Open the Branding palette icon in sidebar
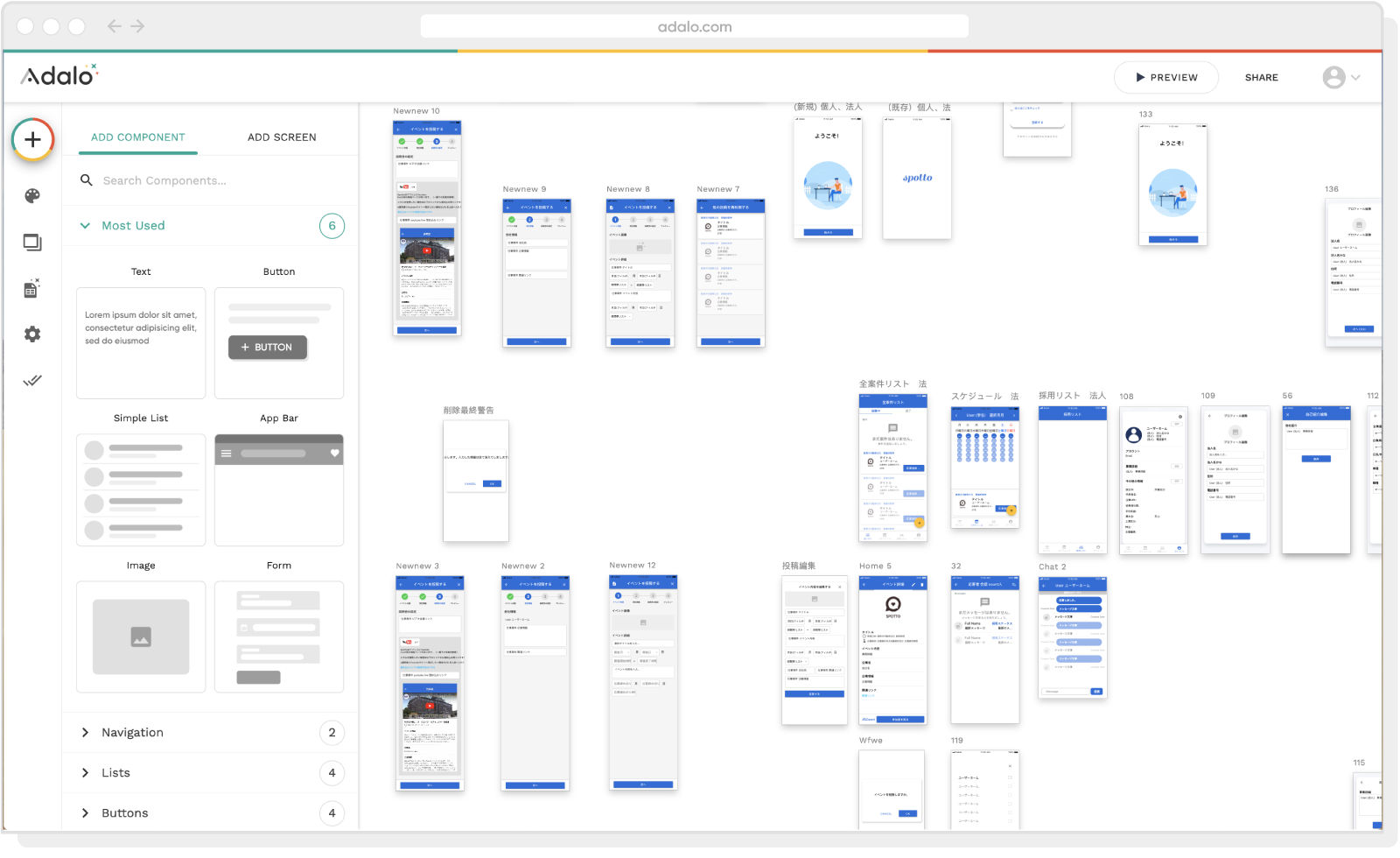The height and width of the screenshot is (858, 1400). 31,196
